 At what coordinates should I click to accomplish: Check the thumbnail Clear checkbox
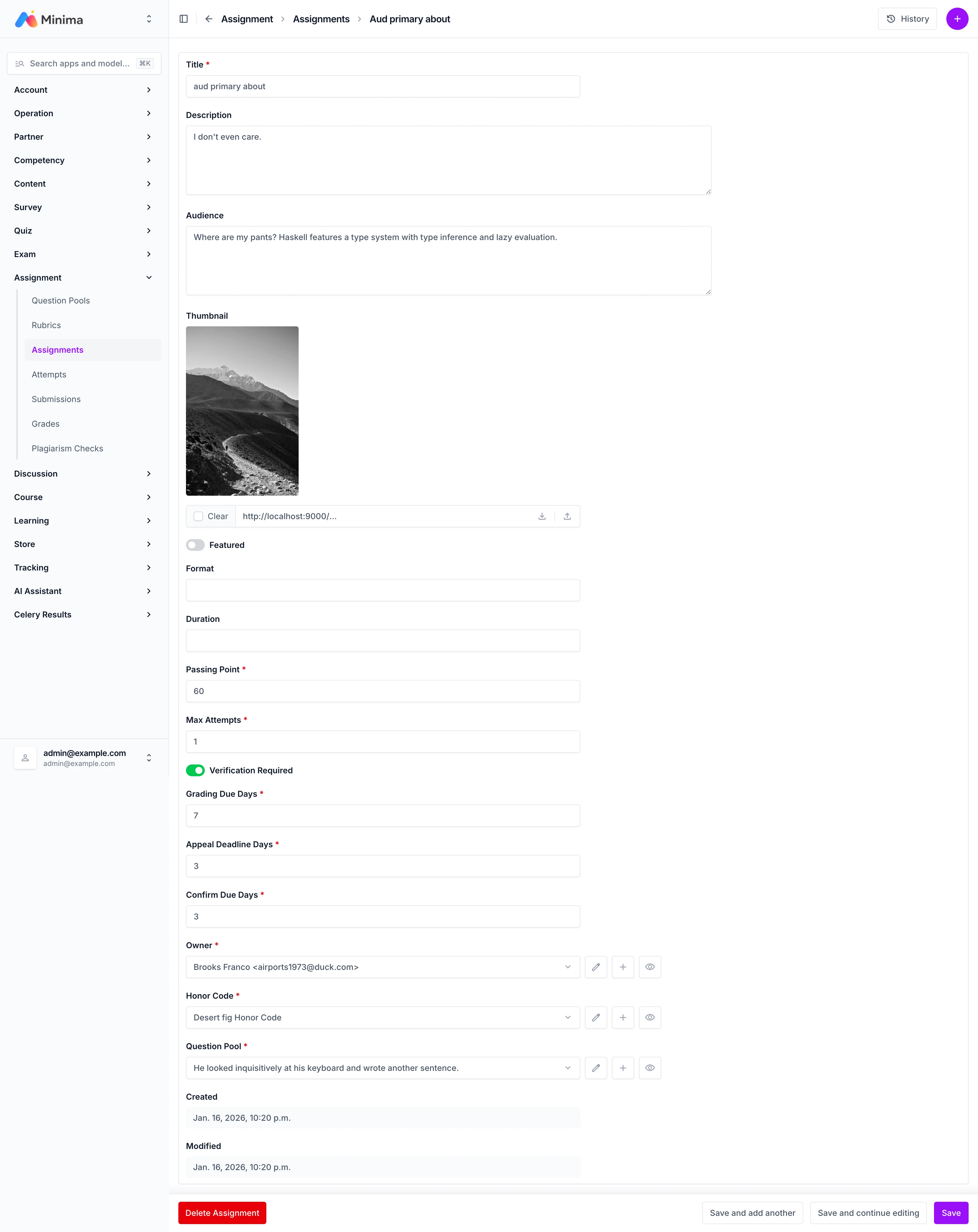point(198,516)
